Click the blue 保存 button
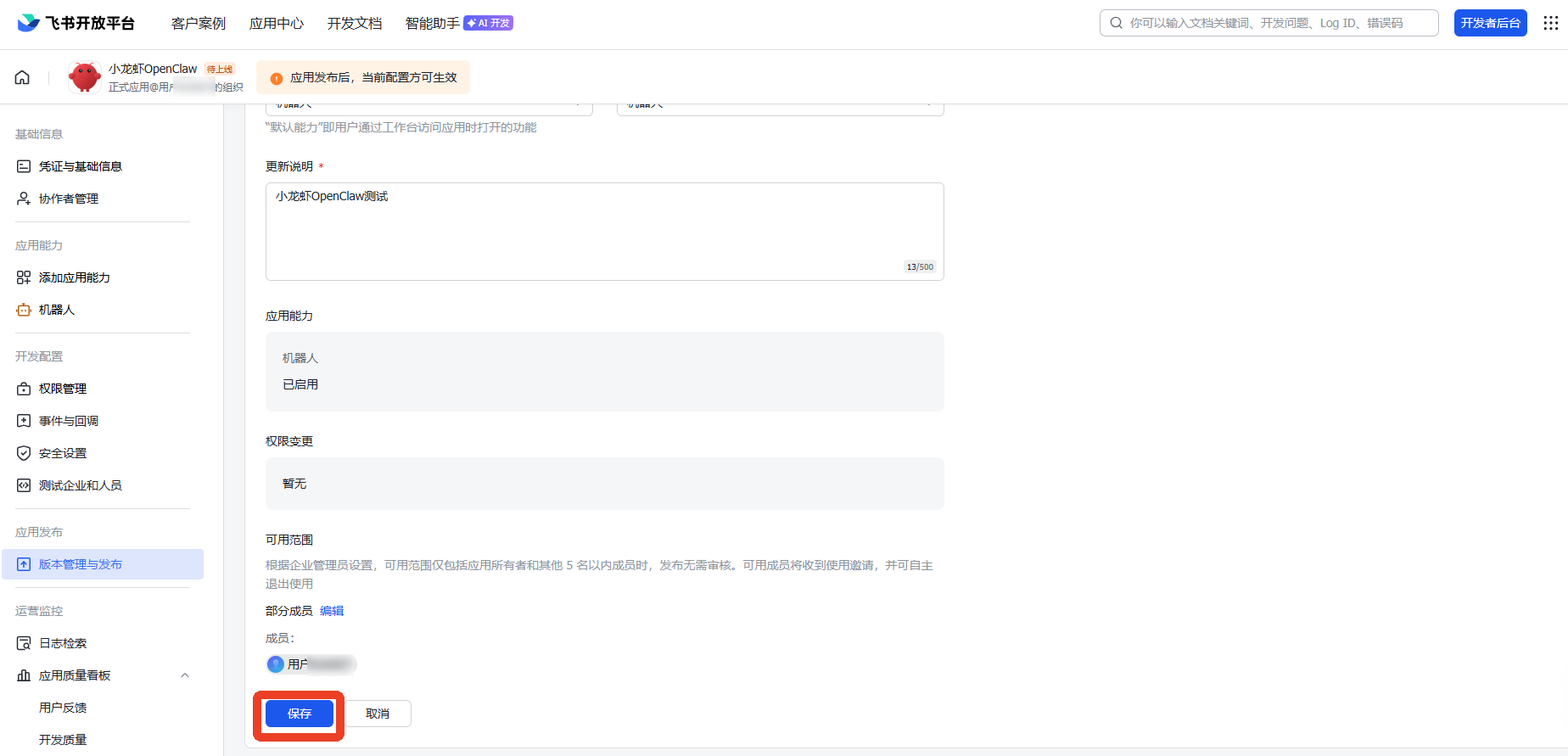The width and height of the screenshot is (1568, 756). [x=299, y=714]
